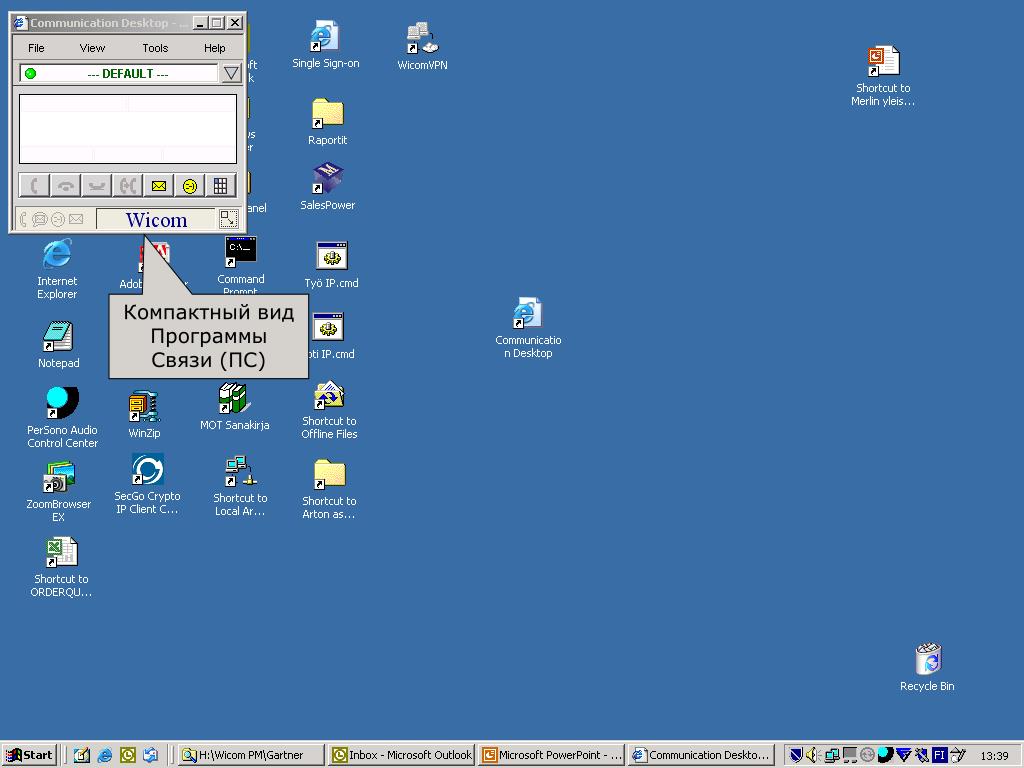1024x768 pixels.
Task: Click the green status indicator dot
Action: tap(30, 73)
